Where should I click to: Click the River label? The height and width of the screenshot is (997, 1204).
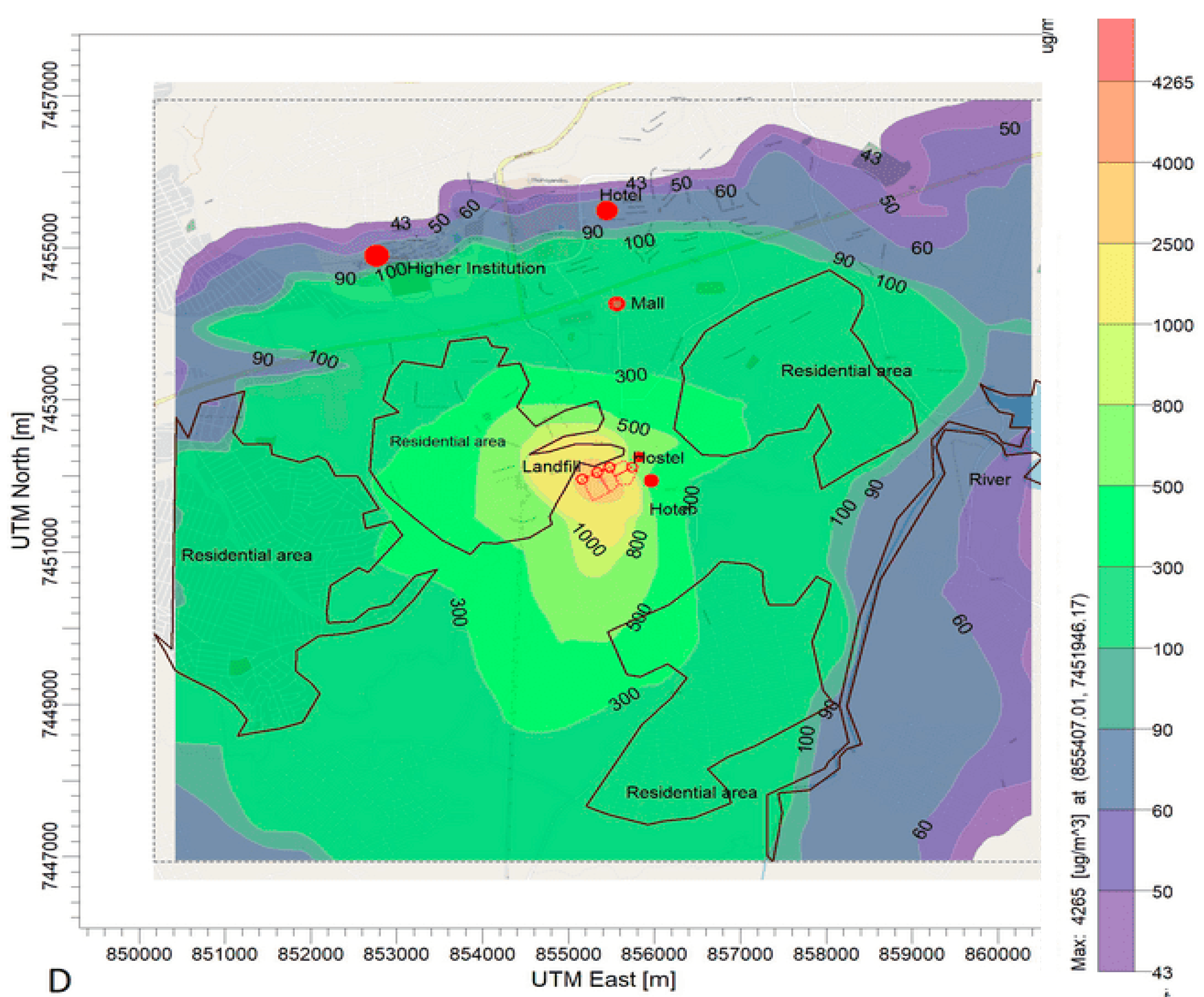point(990,479)
